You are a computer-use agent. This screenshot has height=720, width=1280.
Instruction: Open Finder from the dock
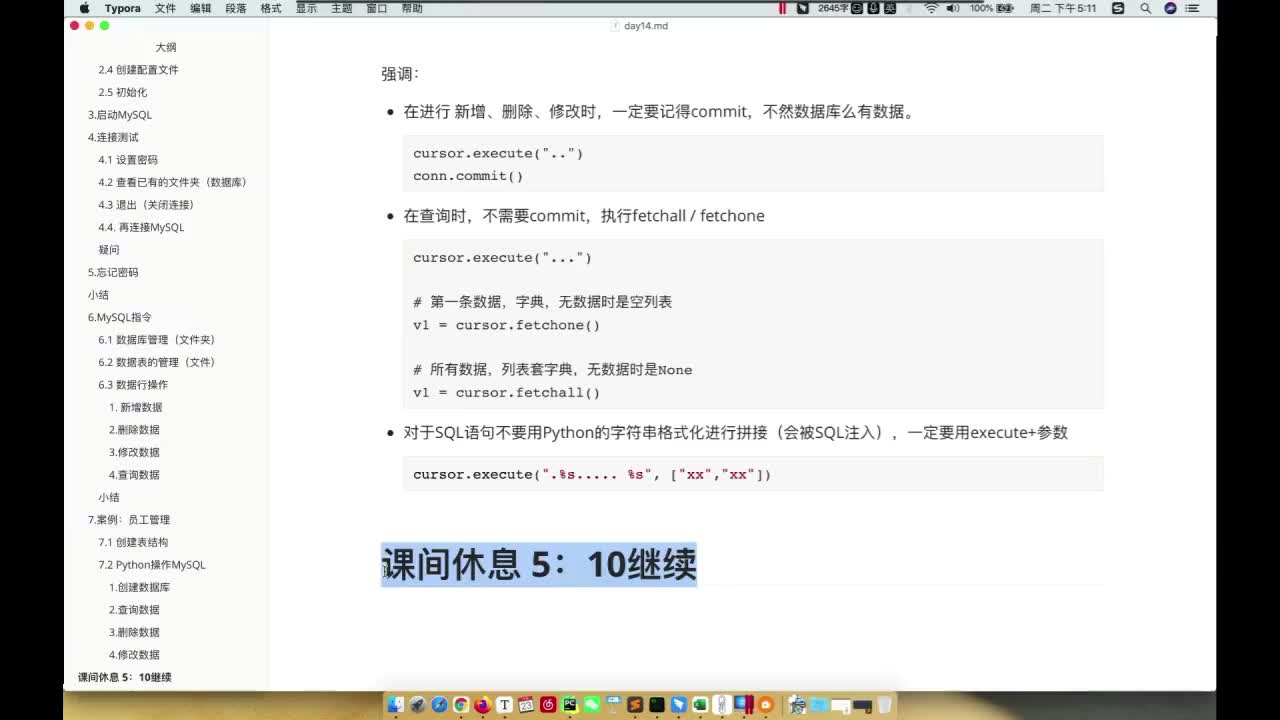(396, 705)
